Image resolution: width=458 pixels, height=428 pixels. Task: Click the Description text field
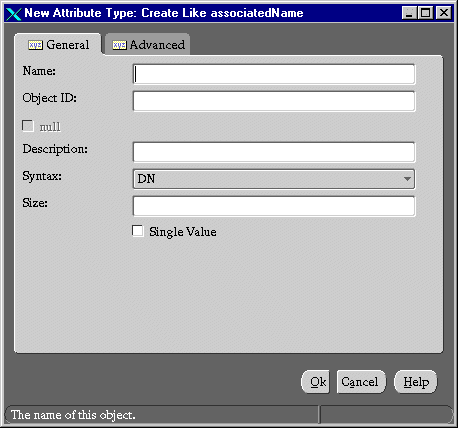(x=274, y=152)
